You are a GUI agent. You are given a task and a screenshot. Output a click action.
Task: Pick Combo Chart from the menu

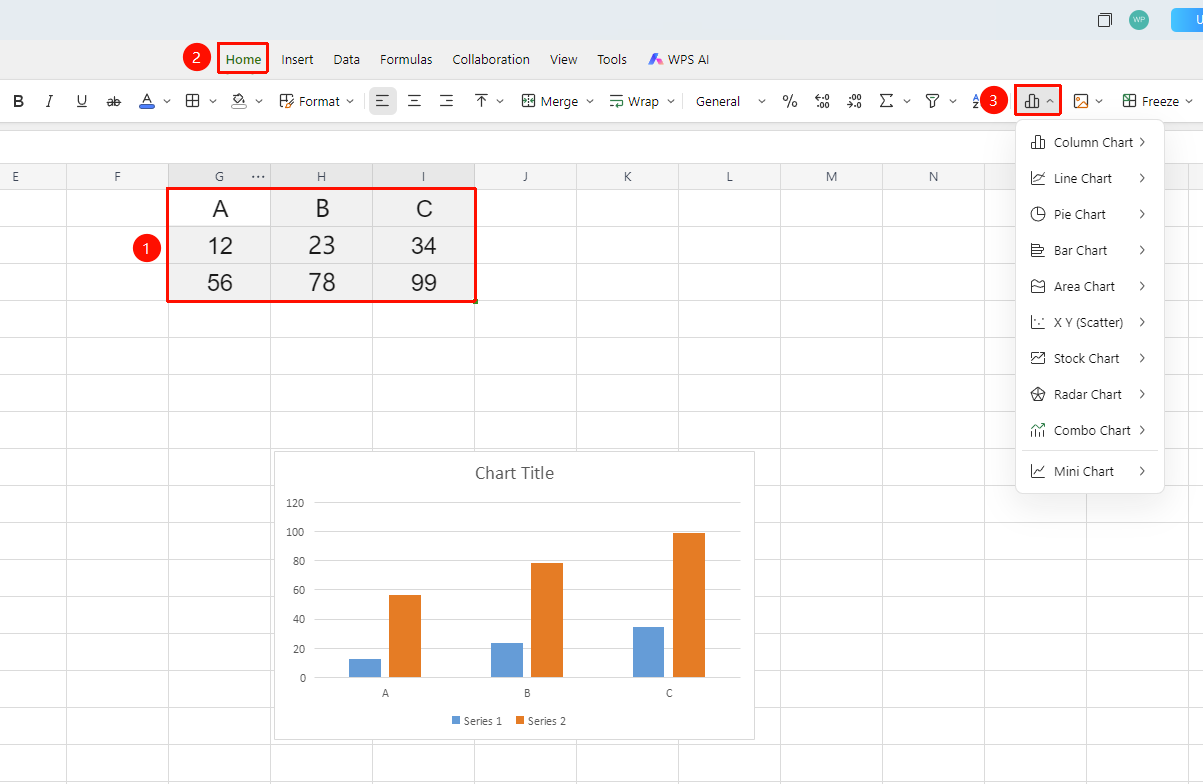1089,430
